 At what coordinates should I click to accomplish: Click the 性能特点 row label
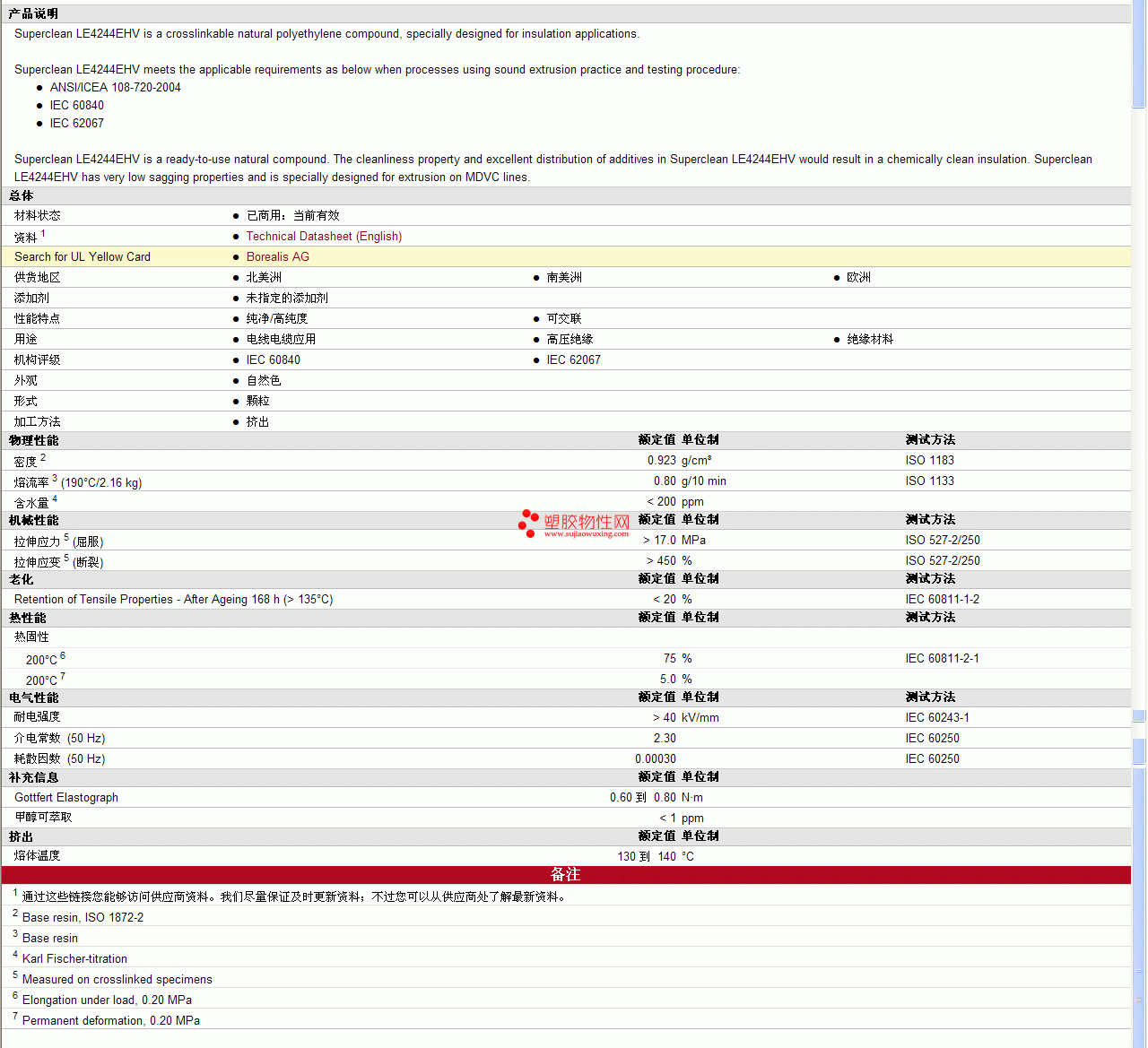click(x=38, y=319)
